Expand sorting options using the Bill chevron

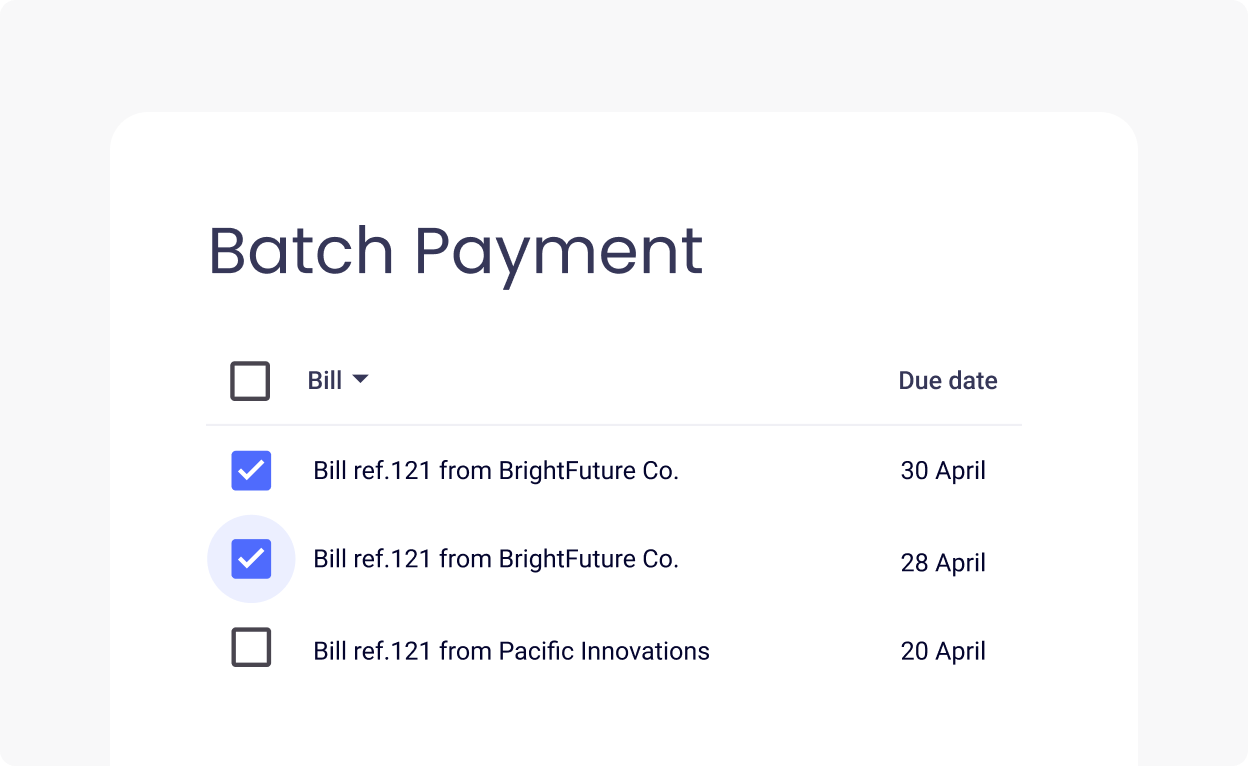(x=361, y=380)
